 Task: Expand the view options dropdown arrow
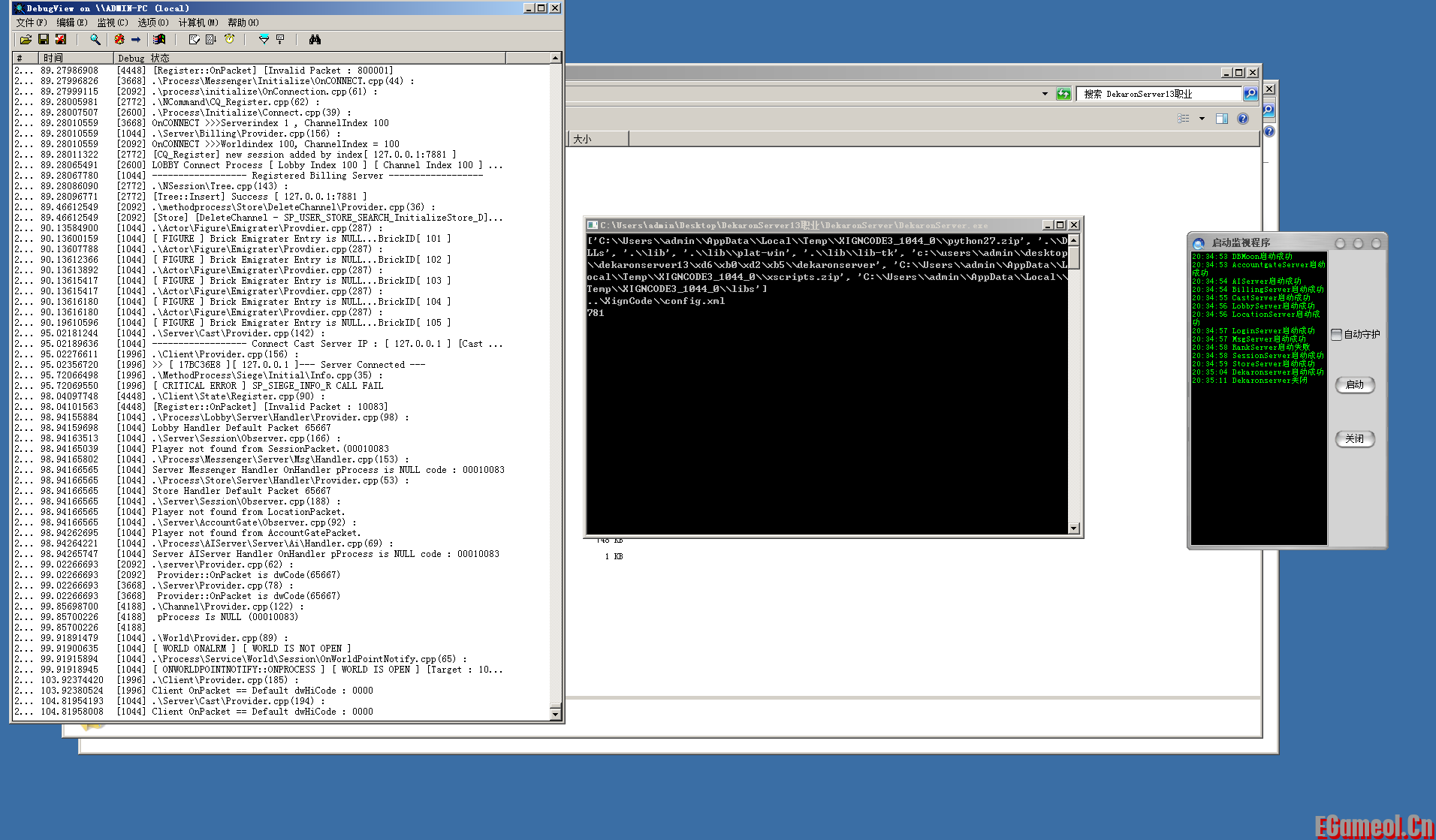pyautogui.click(x=1202, y=119)
